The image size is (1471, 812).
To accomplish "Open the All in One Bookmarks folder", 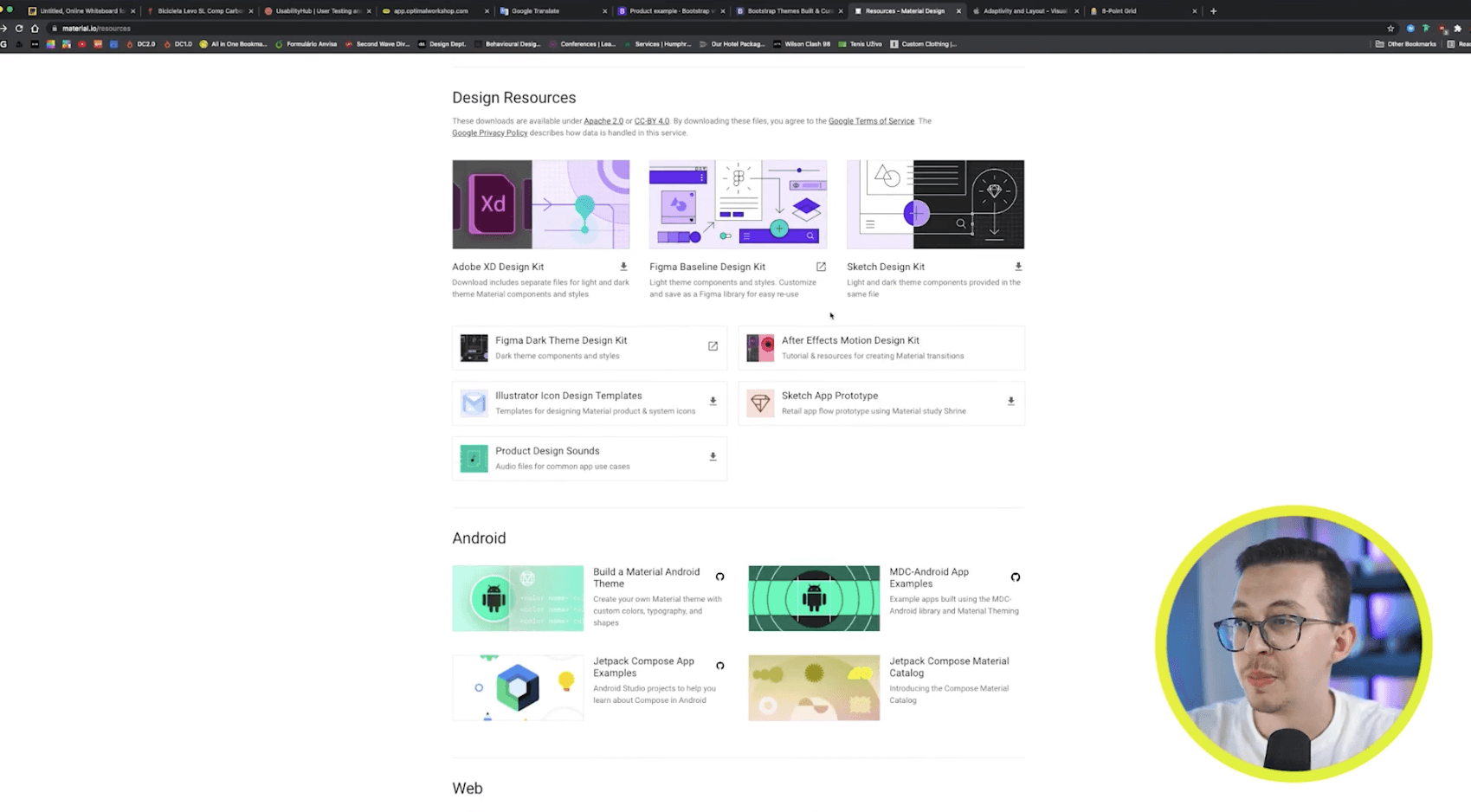I will coord(234,44).
